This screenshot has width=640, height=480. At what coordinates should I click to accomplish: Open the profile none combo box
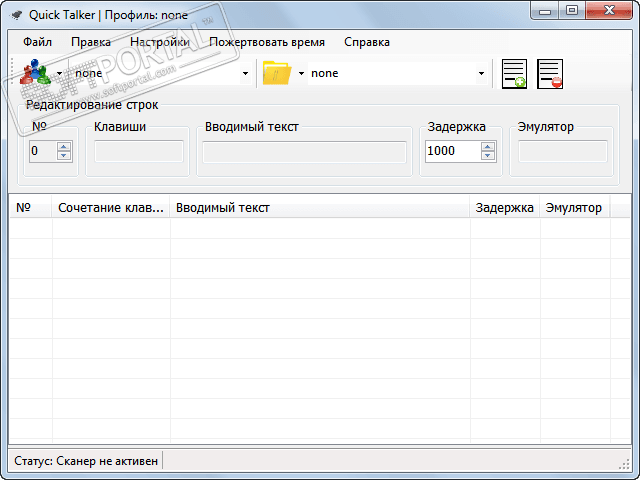160,73
